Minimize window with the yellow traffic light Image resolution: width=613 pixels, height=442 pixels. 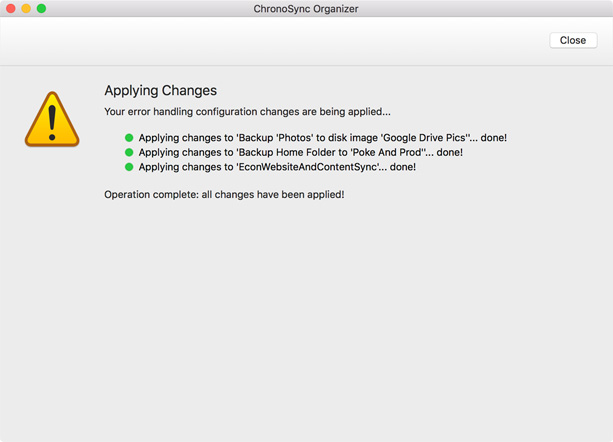tap(26, 8)
